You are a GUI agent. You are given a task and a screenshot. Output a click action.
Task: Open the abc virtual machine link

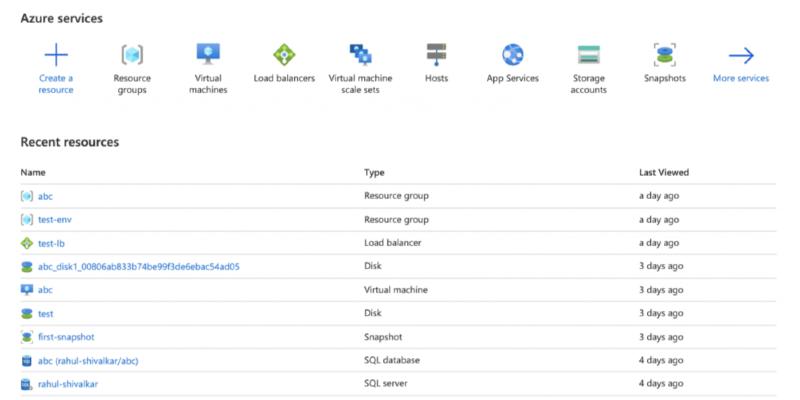tap(45, 290)
